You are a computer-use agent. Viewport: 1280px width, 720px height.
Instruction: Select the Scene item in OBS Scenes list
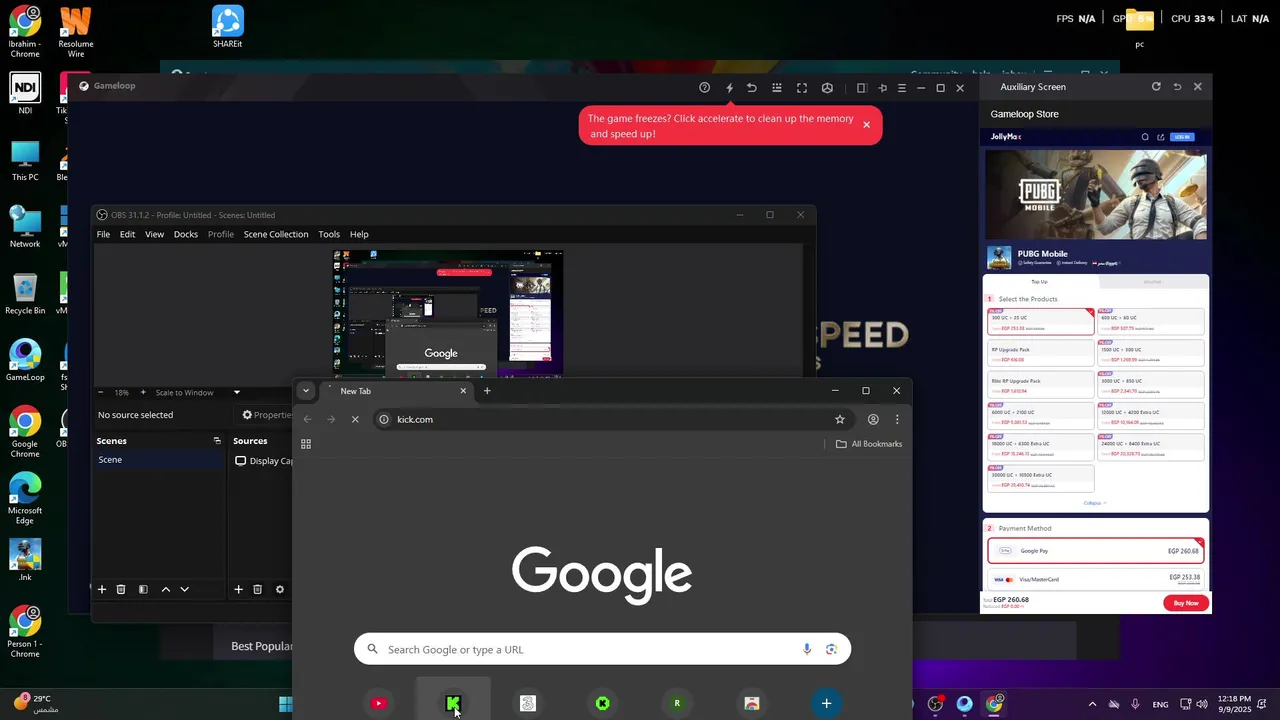point(159,460)
